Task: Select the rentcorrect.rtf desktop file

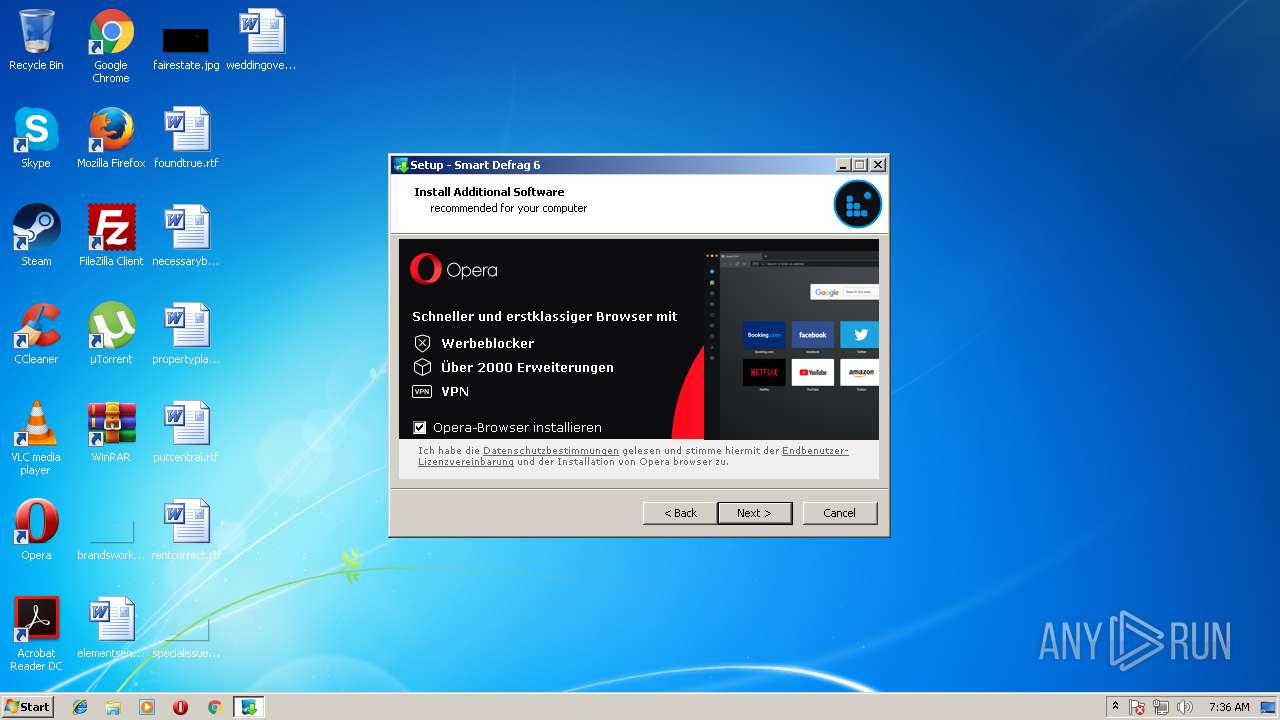Action: pyautogui.click(x=186, y=530)
